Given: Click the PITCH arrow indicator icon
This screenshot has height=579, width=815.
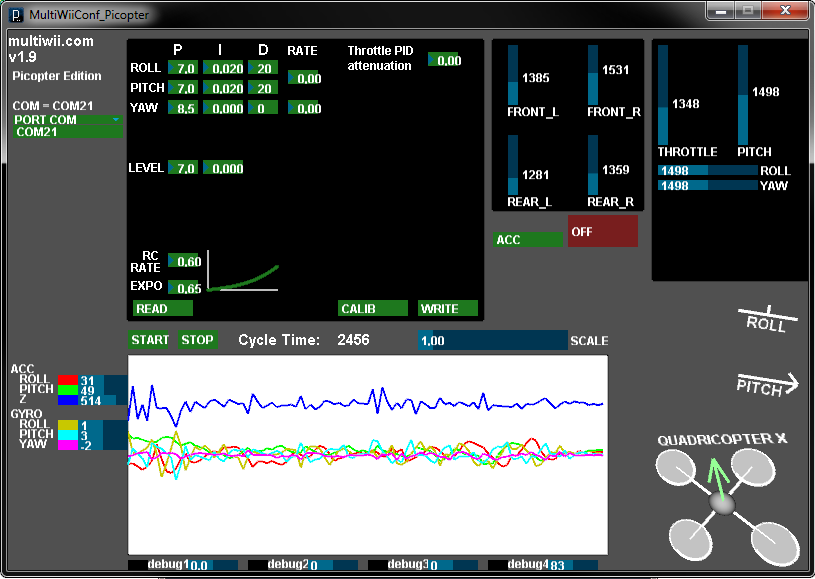Looking at the screenshot, I should (768, 386).
